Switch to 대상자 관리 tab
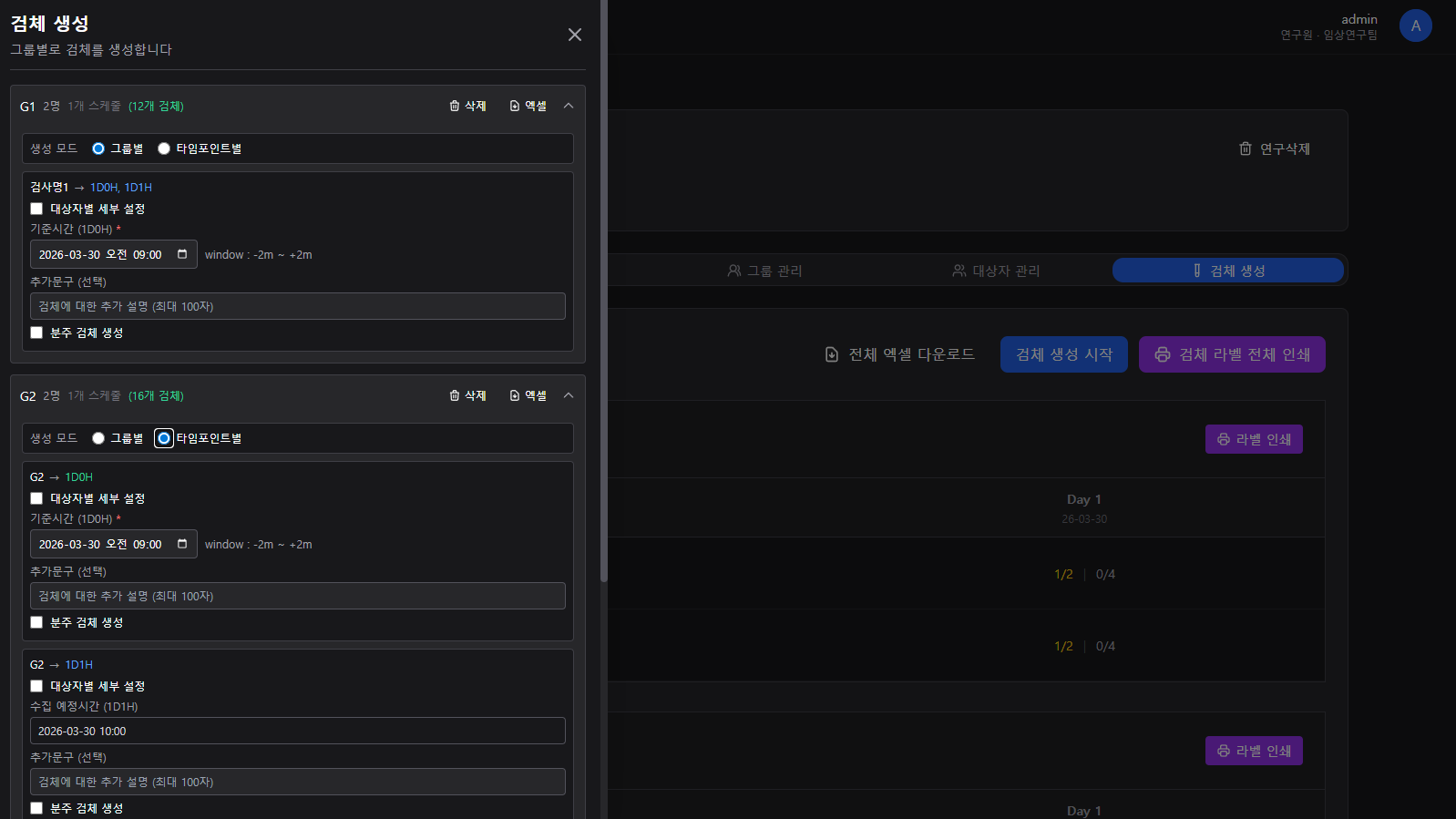 tap(996, 271)
